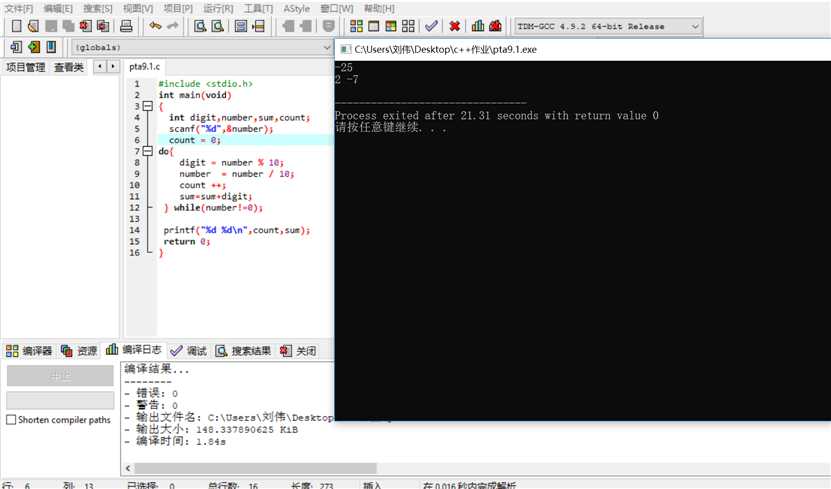
Task: Click the Redo arrow icon
Action: (x=173, y=26)
